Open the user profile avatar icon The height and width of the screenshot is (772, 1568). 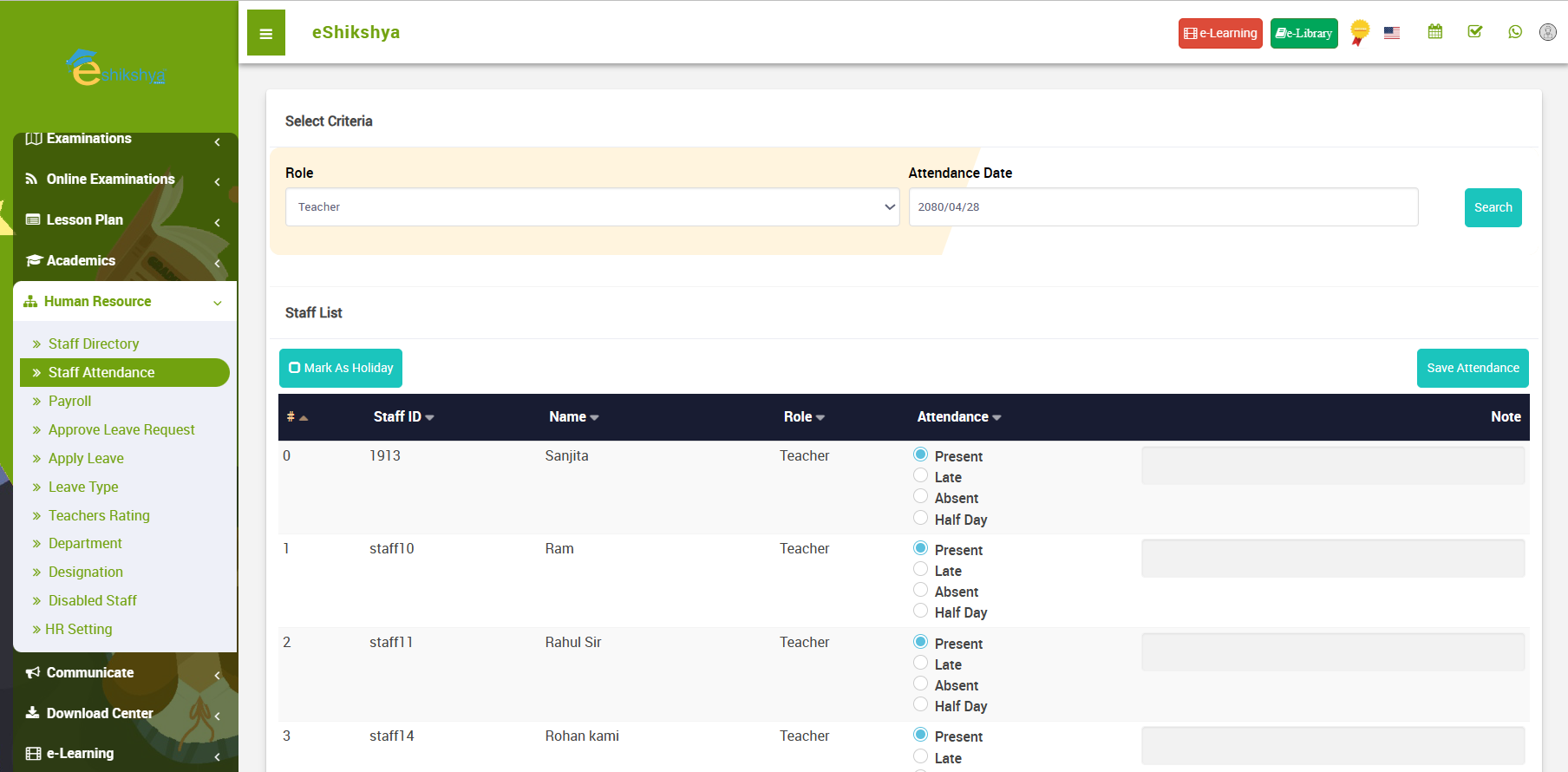[1547, 32]
